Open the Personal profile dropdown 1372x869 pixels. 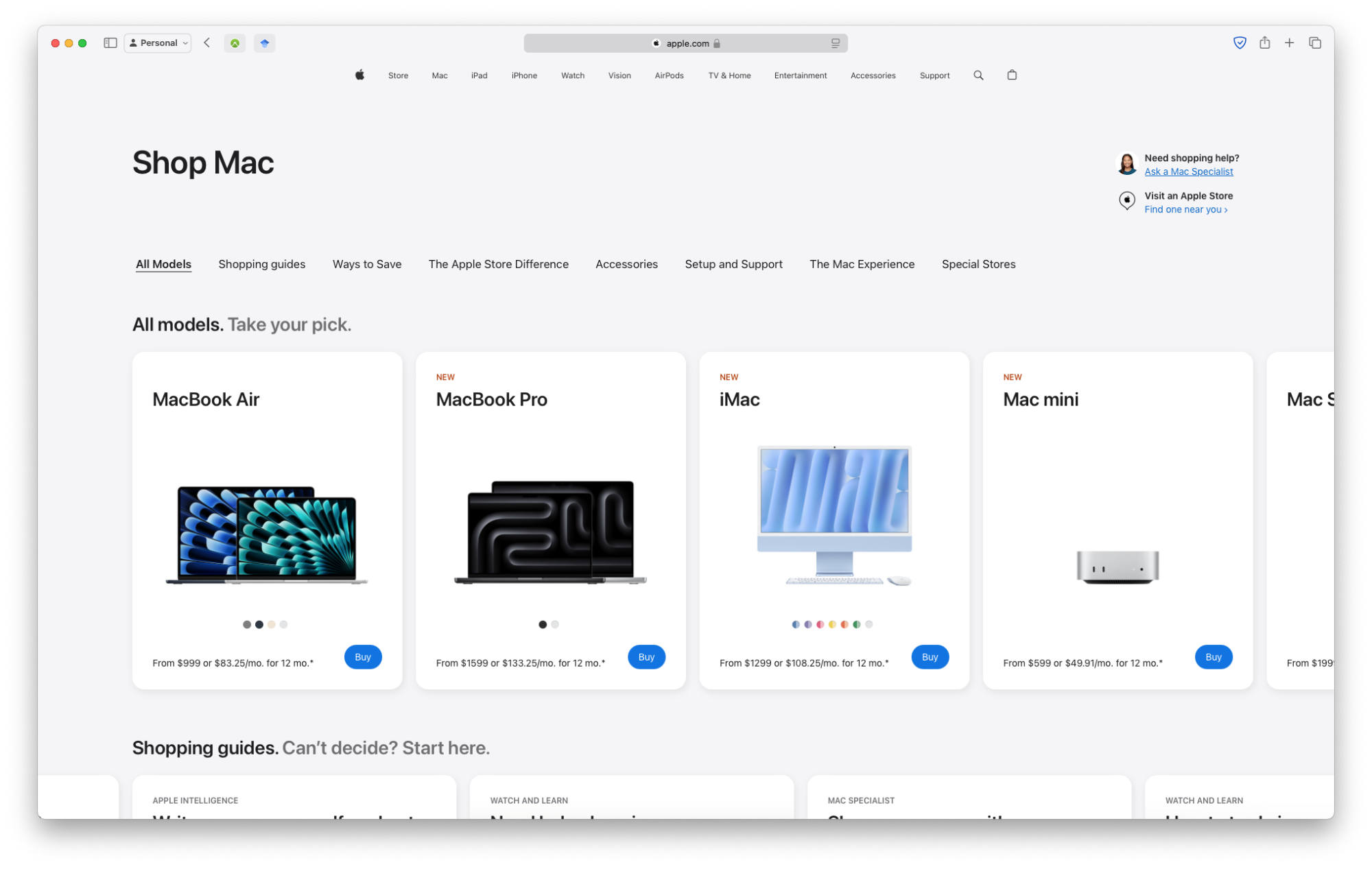click(x=158, y=43)
